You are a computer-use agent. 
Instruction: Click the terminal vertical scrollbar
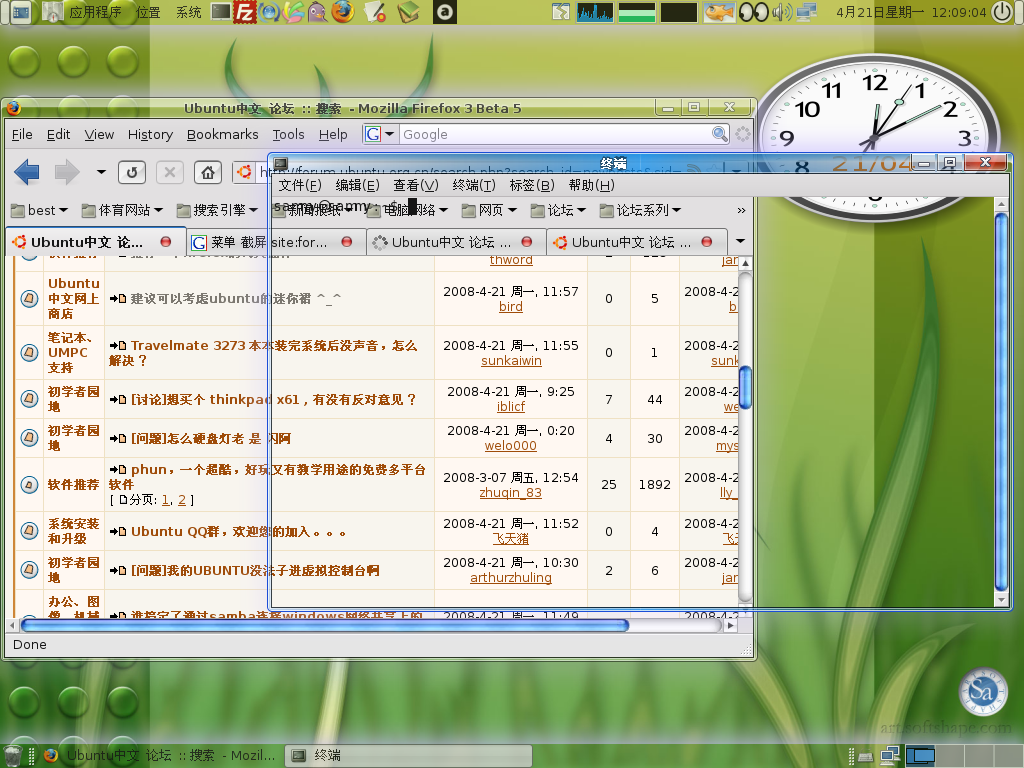tap(1002, 402)
